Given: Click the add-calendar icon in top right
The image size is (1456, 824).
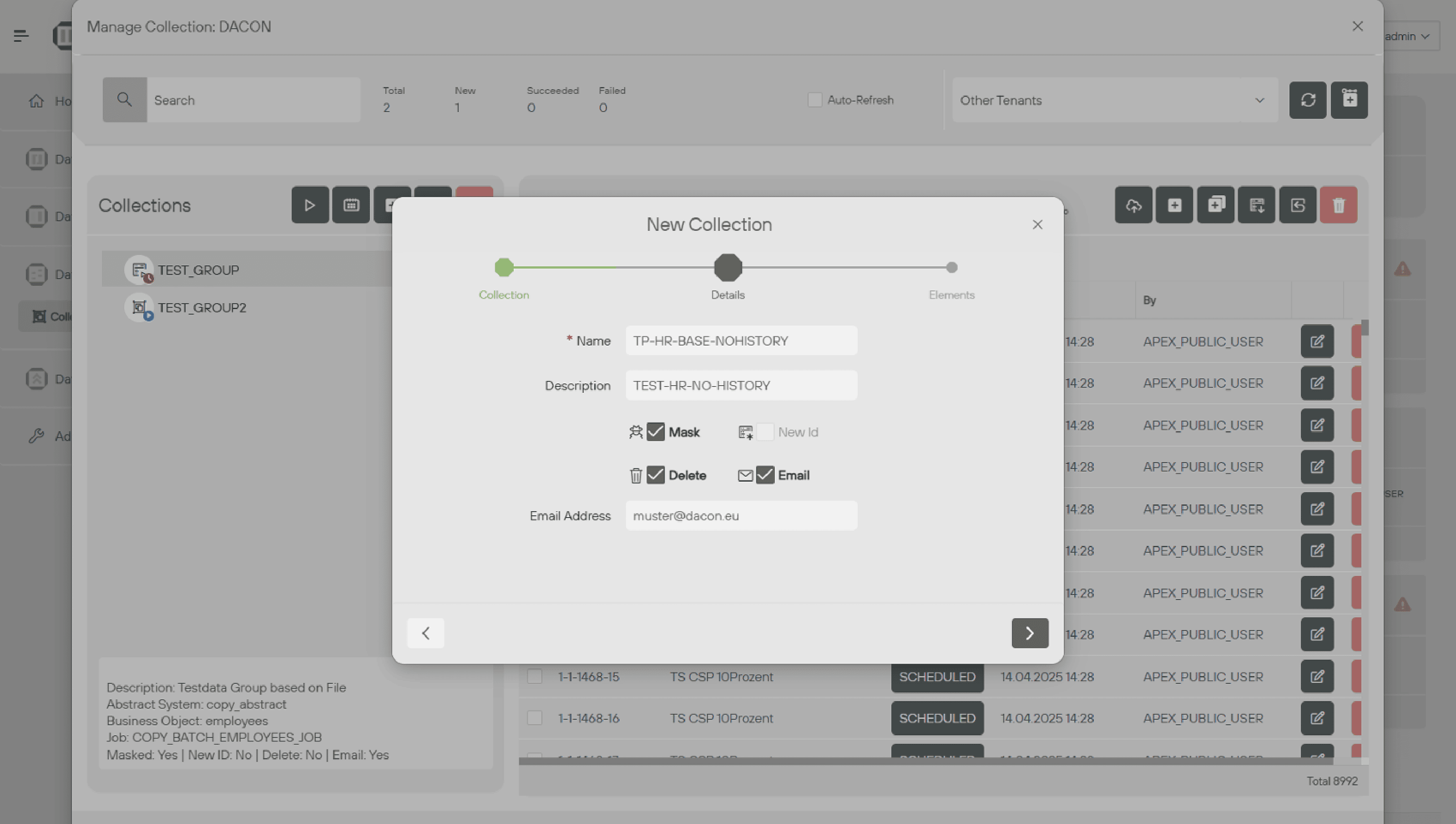Looking at the screenshot, I should point(1349,100).
